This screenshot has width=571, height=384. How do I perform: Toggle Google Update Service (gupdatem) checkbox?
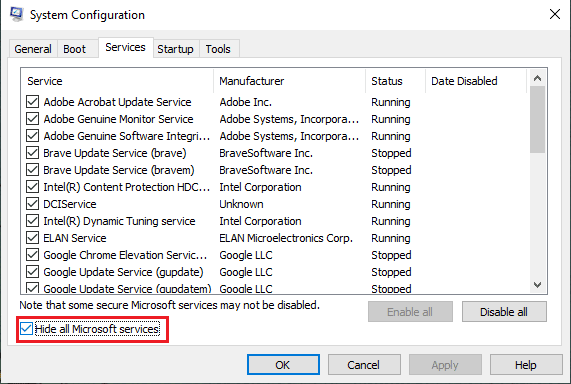click(x=32, y=288)
